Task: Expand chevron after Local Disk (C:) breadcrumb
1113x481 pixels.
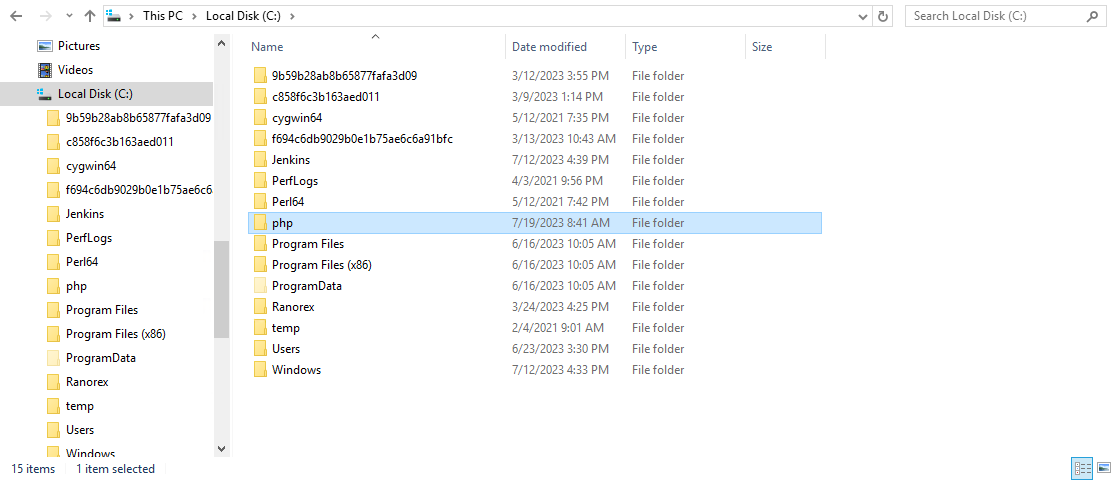Action: pyautogui.click(x=294, y=16)
